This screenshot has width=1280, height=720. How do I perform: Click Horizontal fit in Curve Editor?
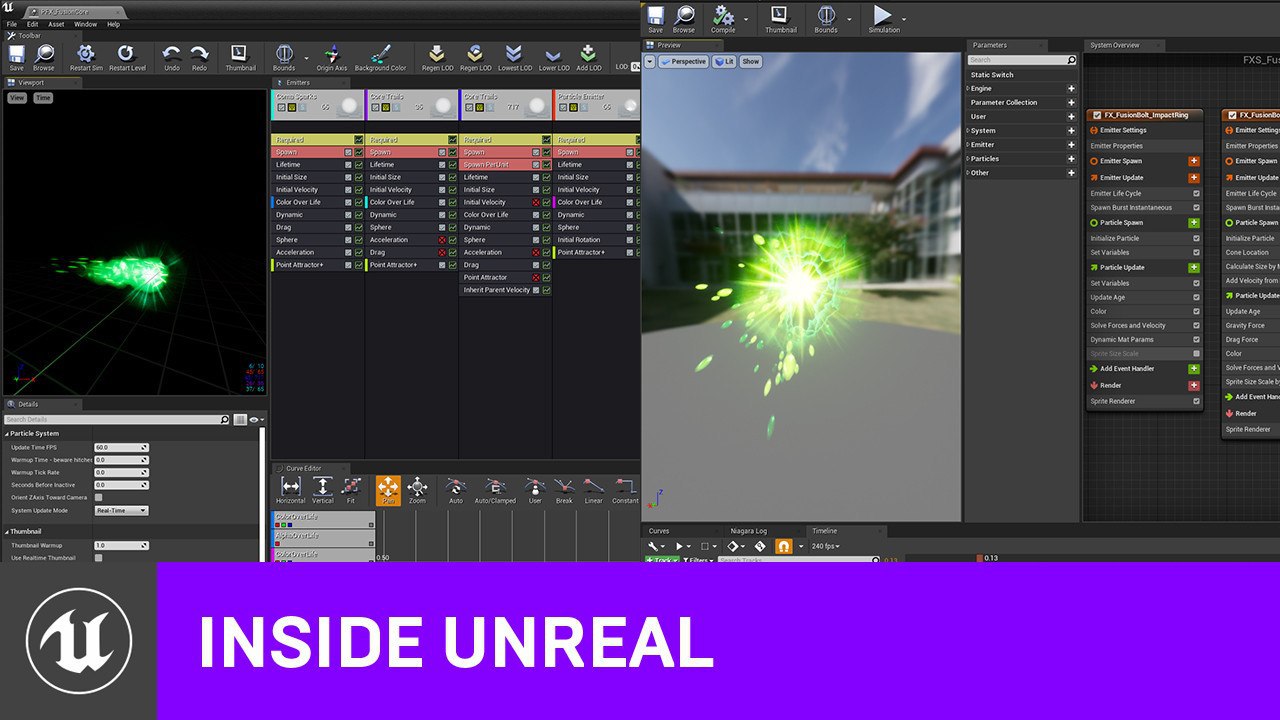coord(290,490)
